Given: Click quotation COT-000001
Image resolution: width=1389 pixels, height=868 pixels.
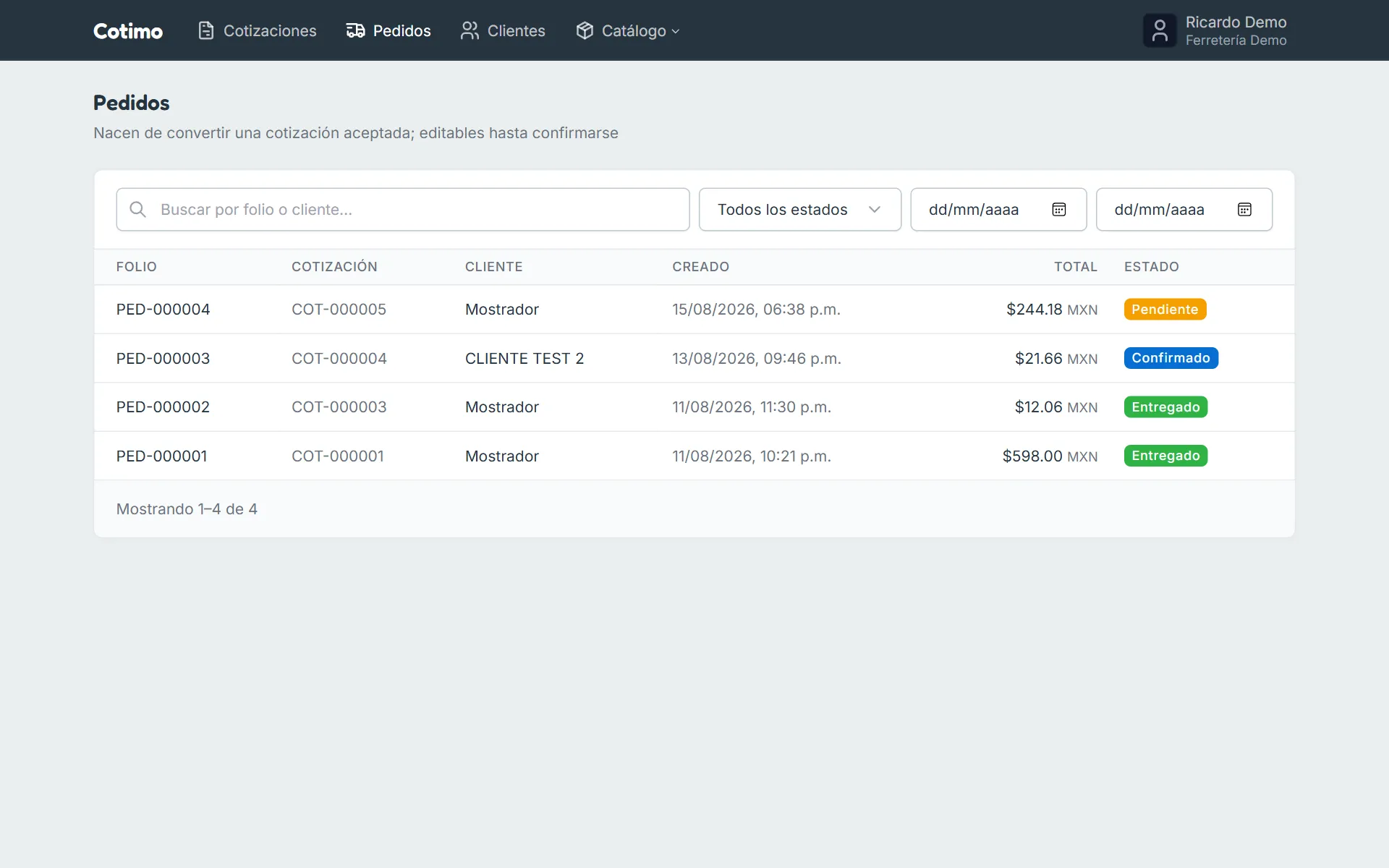Looking at the screenshot, I should [338, 456].
